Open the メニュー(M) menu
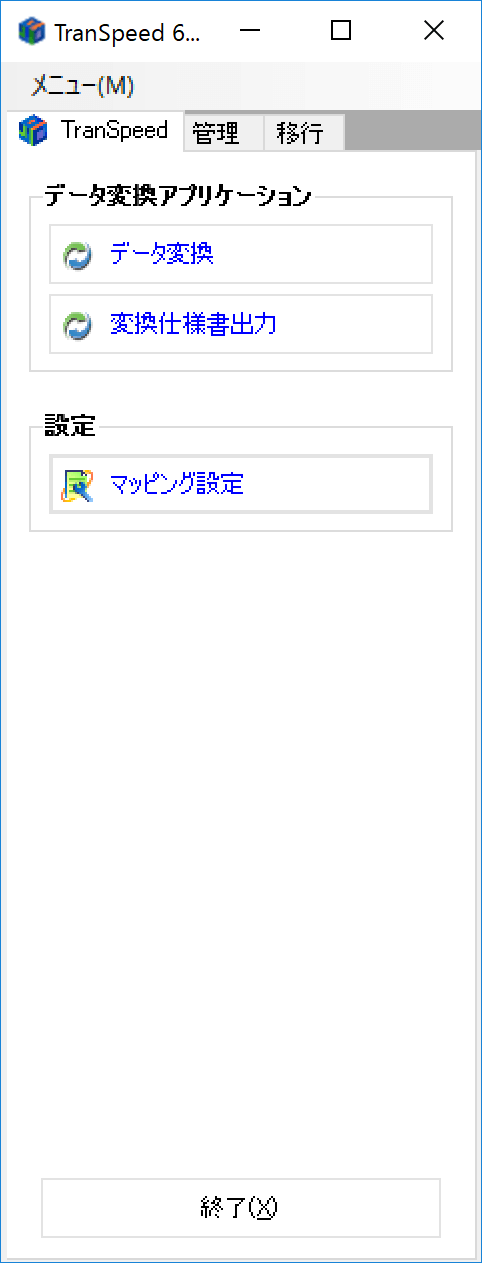Screen dimensions: 482x1263 point(83,86)
